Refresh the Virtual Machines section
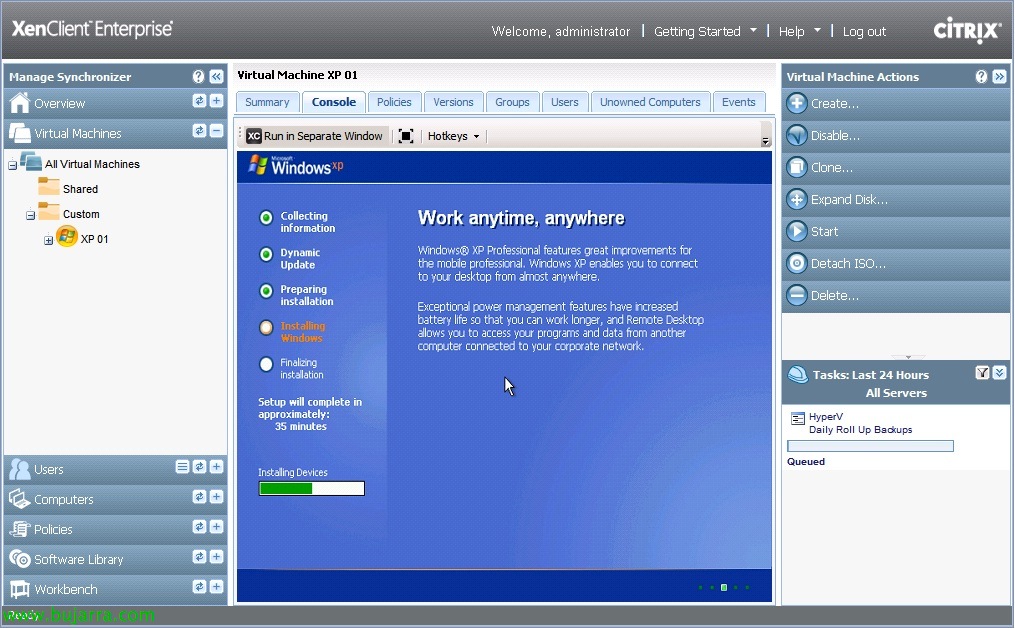1015x628 pixels. (x=199, y=131)
